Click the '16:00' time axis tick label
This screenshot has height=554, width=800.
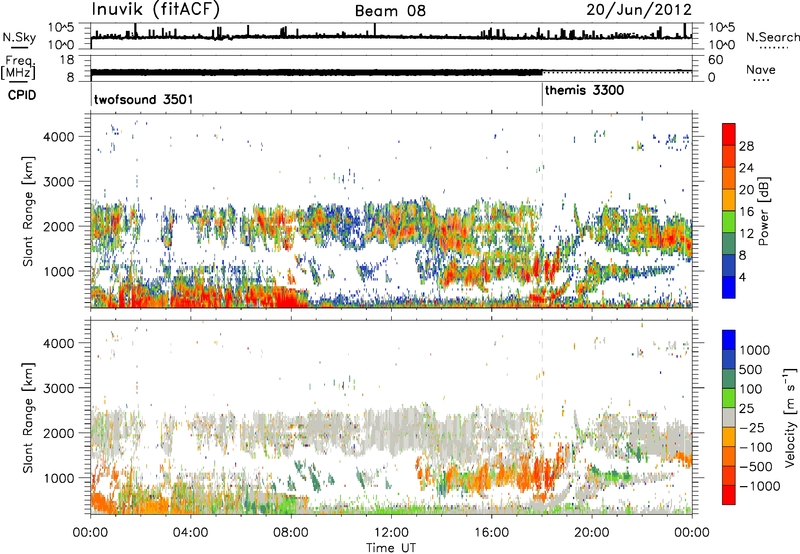[491, 533]
